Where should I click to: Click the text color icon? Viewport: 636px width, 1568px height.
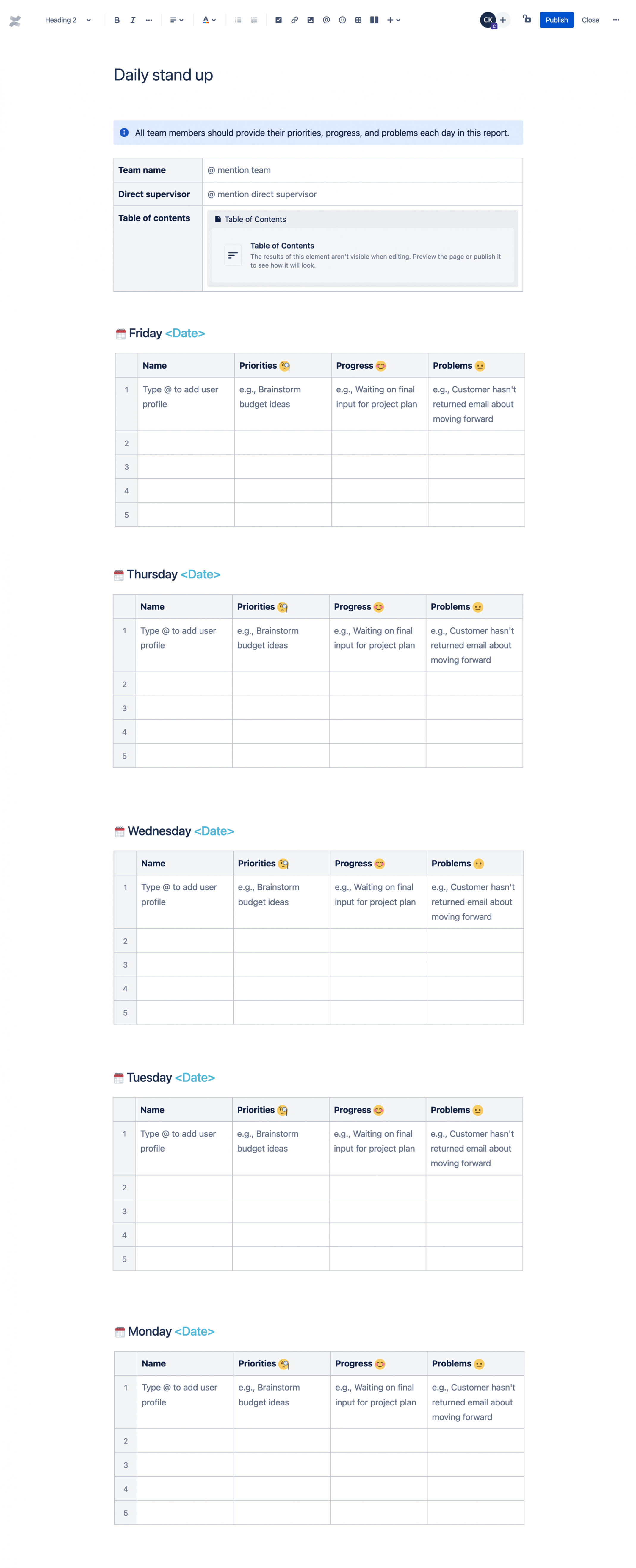[x=204, y=19]
